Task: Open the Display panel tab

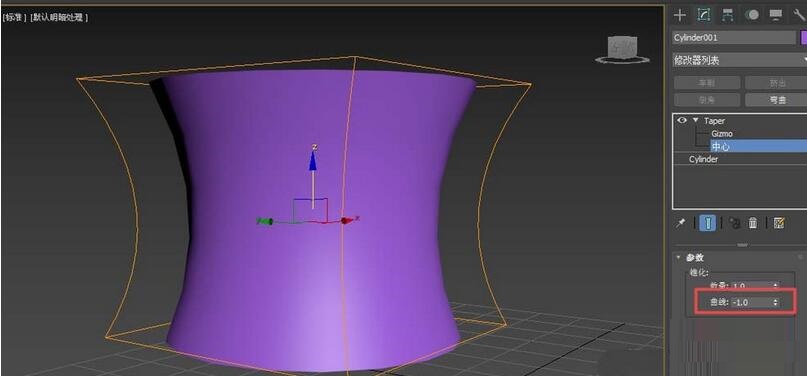Action: pyautogui.click(x=776, y=15)
